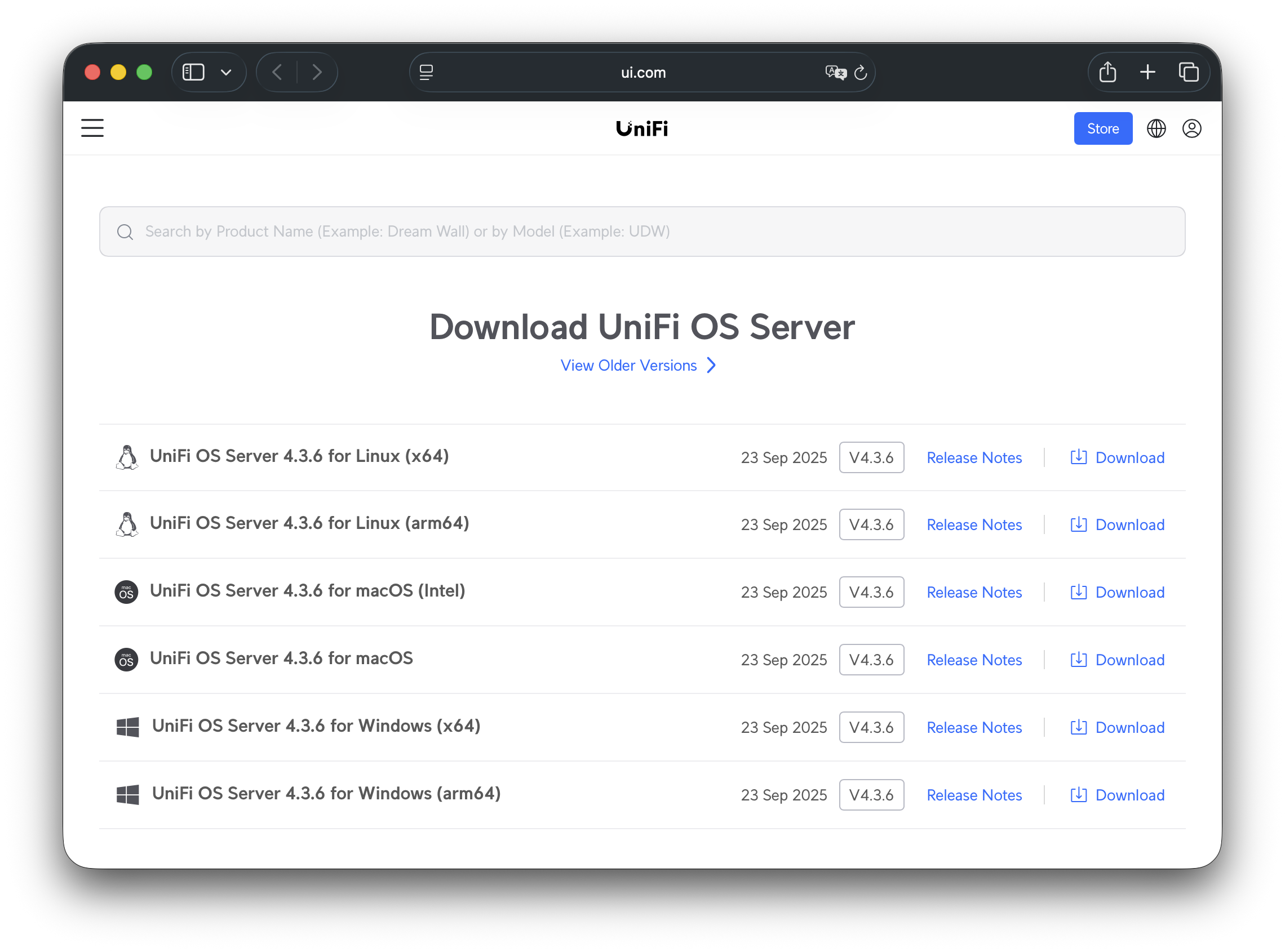Image resolution: width=1285 pixels, height=952 pixels.
Task: Focus the product name search field
Action: click(642, 232)
